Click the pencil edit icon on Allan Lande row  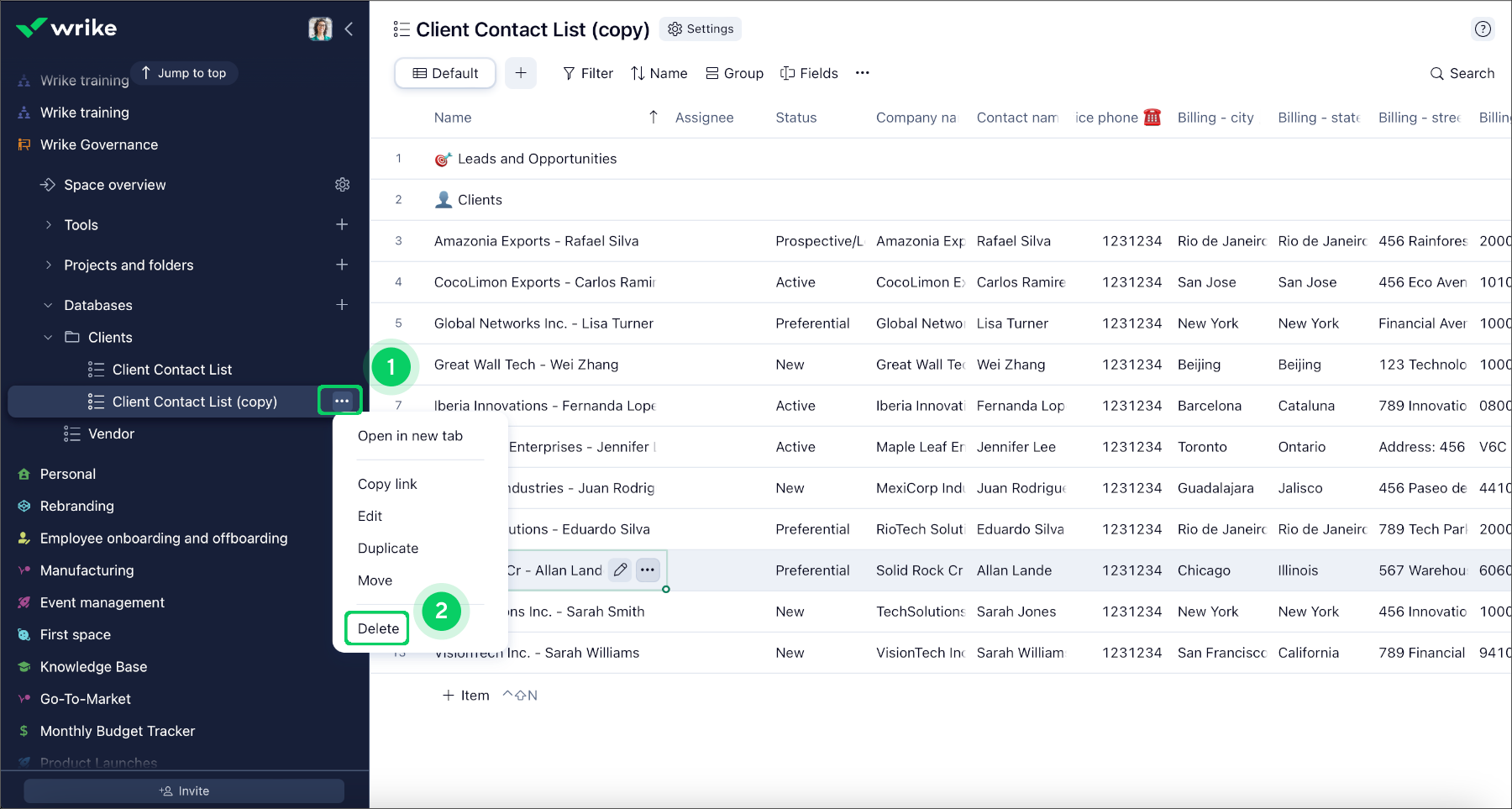point(620,570)
